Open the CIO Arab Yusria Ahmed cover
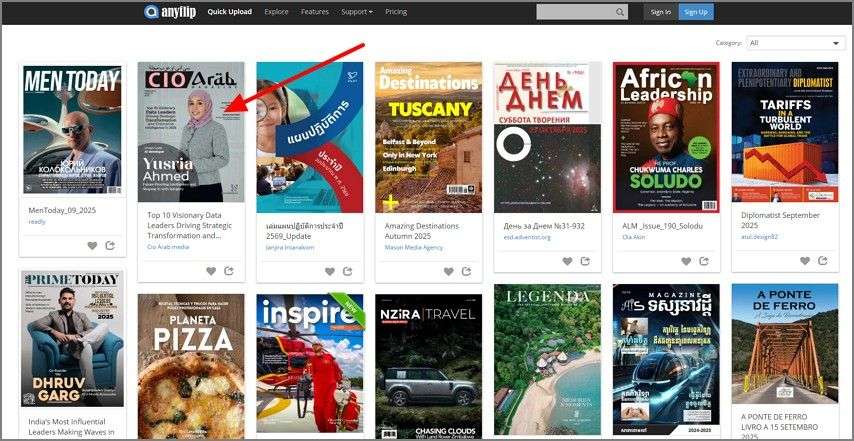 point(191,132)
